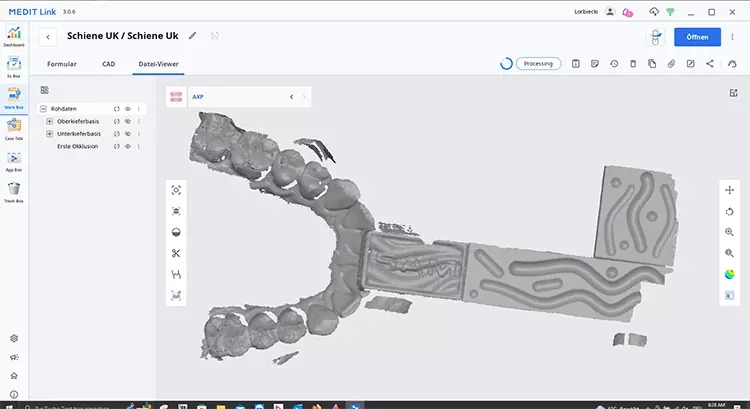The height and width of the screenshot is (409, 750).
Task: Open the Trash Box
Action: pos(14,192)
